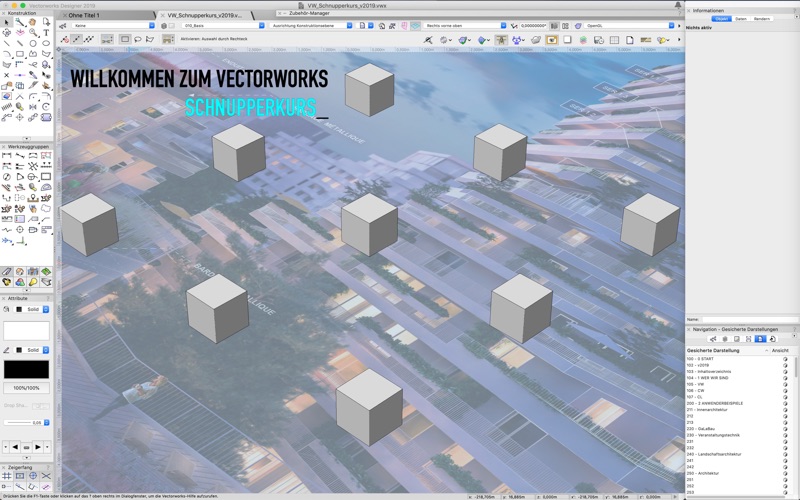The height and width of the screenshot is (500, 800).
Task: Click the camera-with-clock icon in toolbar
Action: (x=598, y=40)
